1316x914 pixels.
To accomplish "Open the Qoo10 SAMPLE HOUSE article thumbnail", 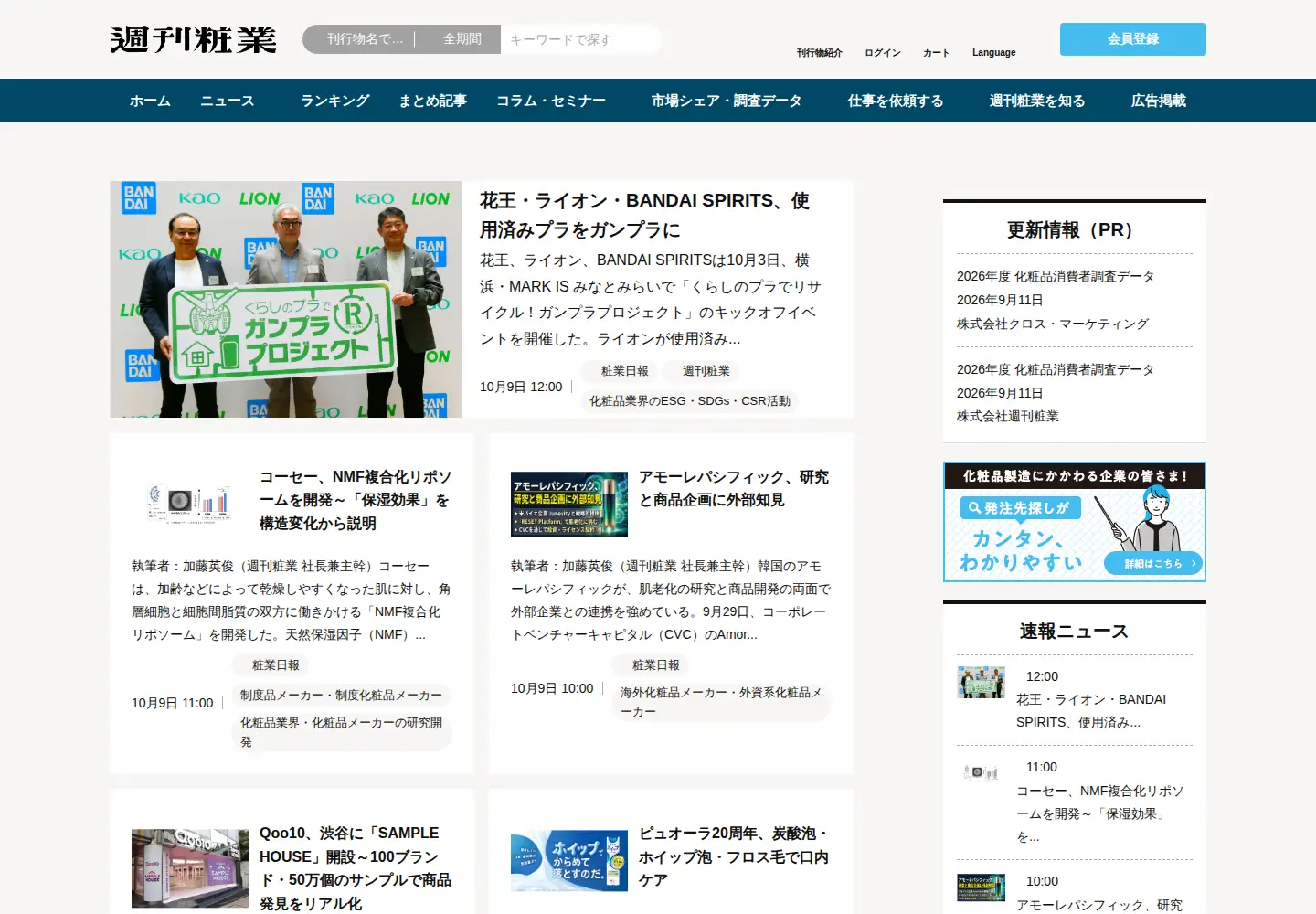I will coord(190,868).
